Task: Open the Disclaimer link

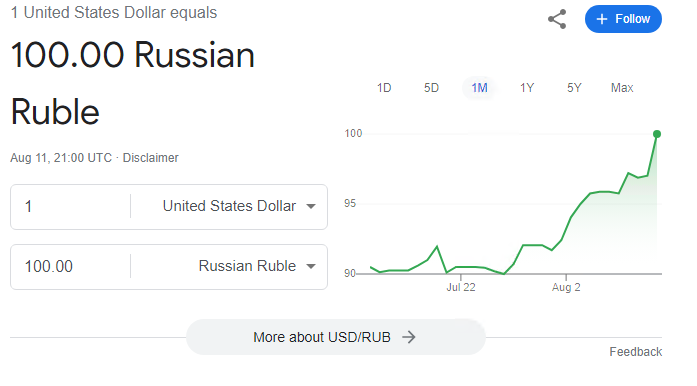Action: click(x=150, y=158)
